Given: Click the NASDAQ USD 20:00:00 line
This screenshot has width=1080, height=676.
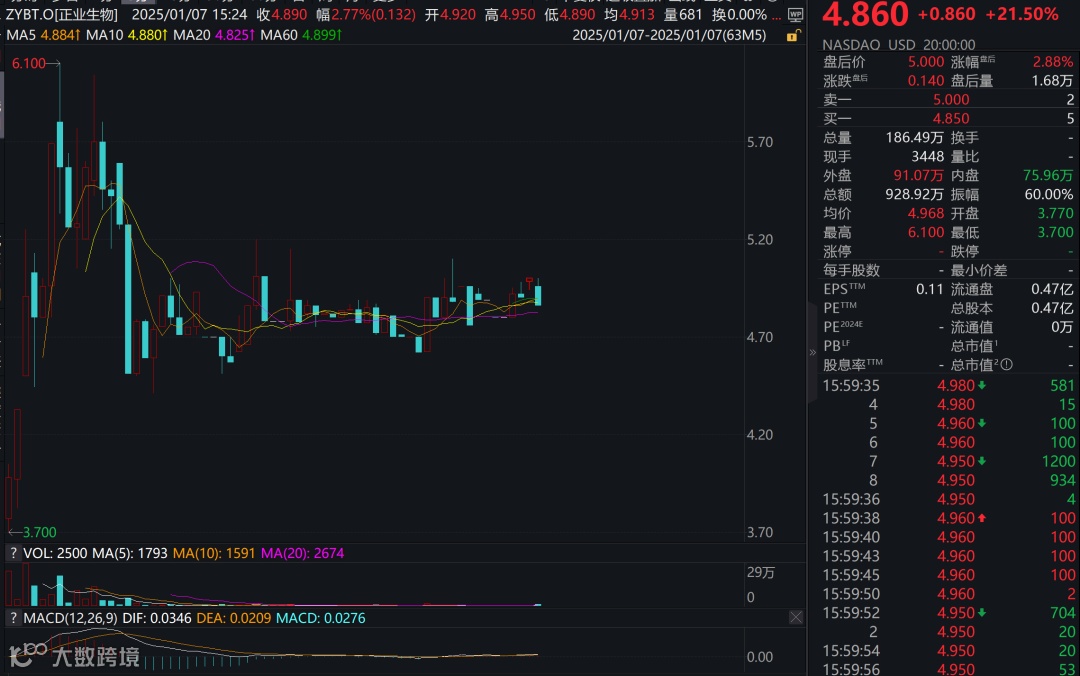Looking at the screenshot, I should (x=898, y=45).
